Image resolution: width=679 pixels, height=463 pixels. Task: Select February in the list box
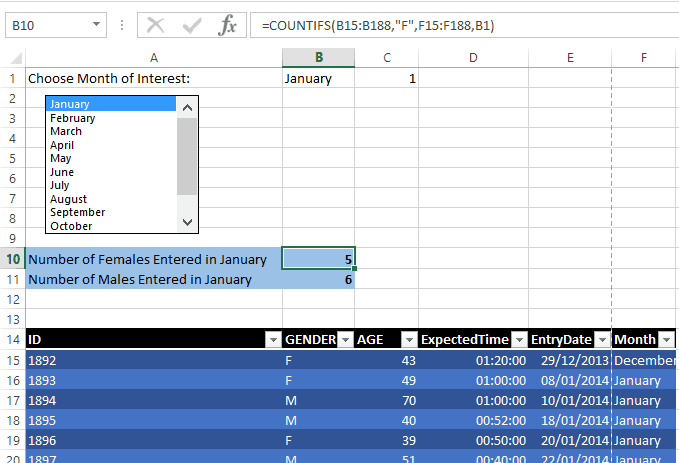click(x=72, y=118)
